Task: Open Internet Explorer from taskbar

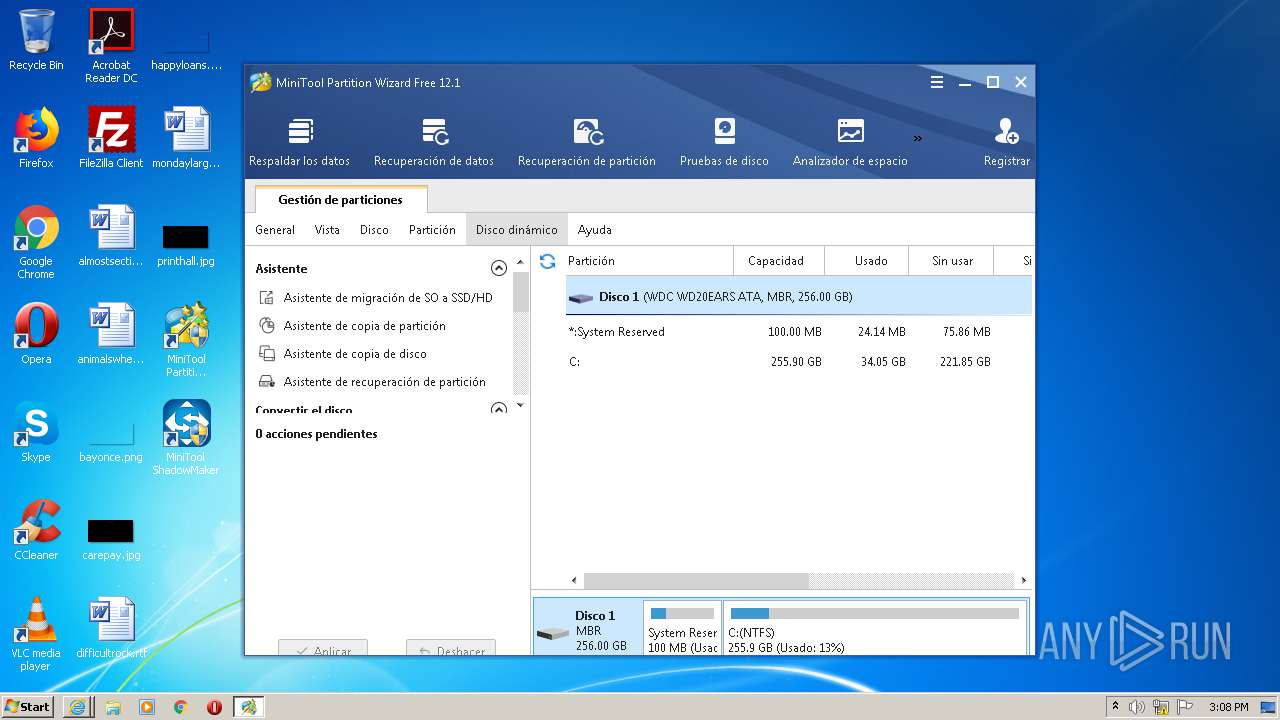Action: coord(78,707)
